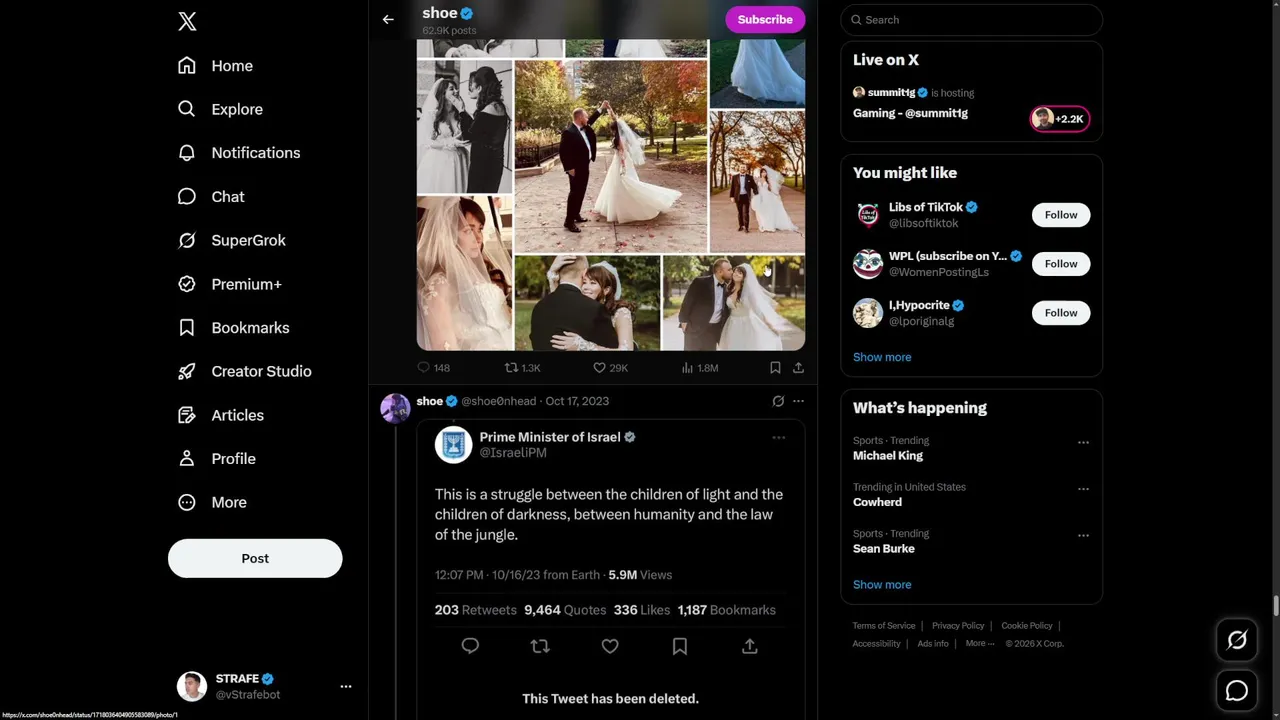This screenshot has width=1280, height=720.
Task: Click the heart icon in the embedded tweet
Action: (610, 646)
